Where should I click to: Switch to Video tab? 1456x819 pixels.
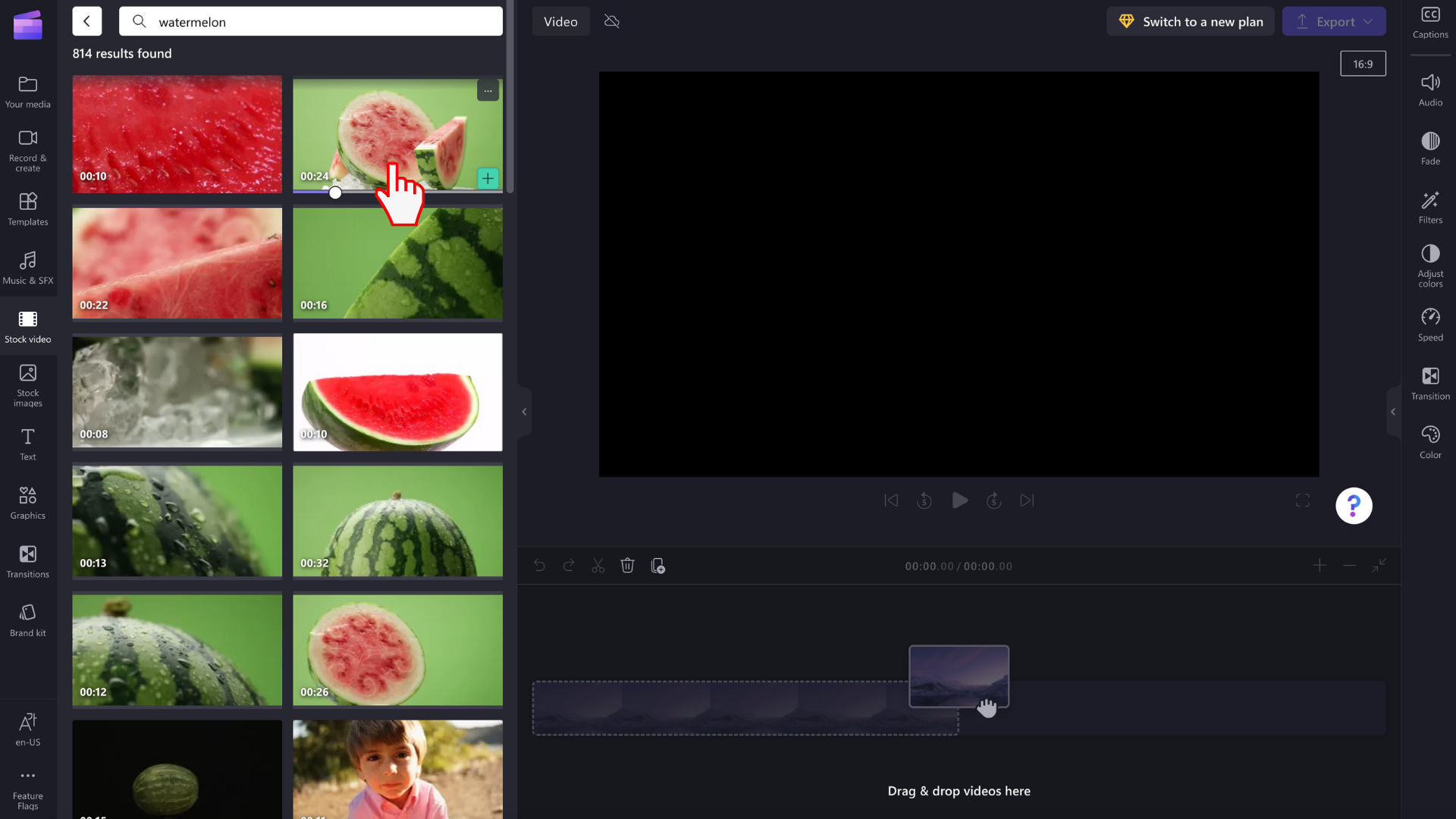[x=560, y=21]
